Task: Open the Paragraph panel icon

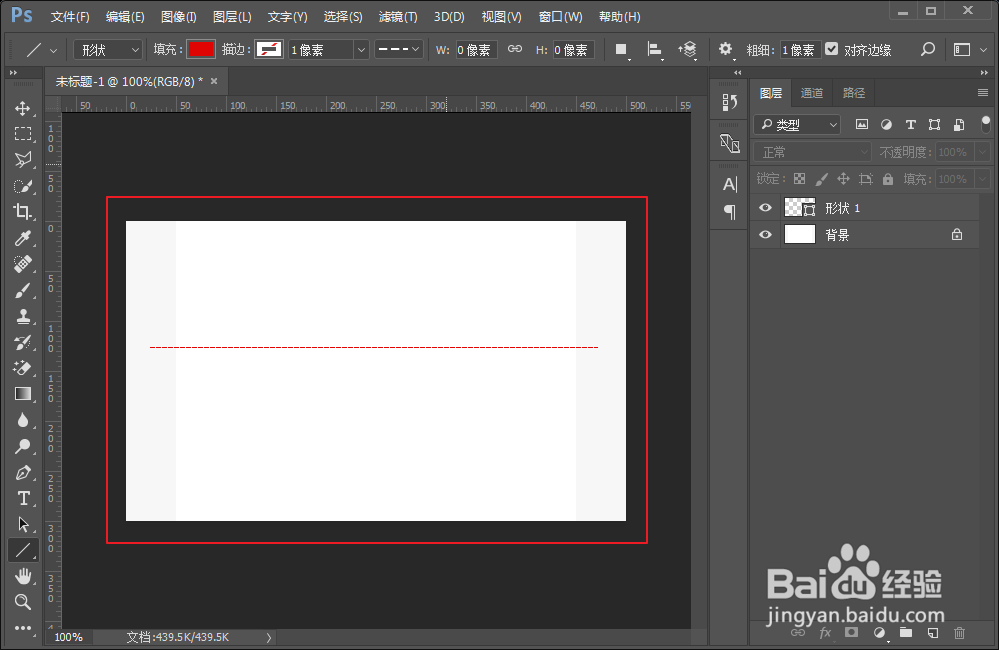Action: click(x=729, y=212)
